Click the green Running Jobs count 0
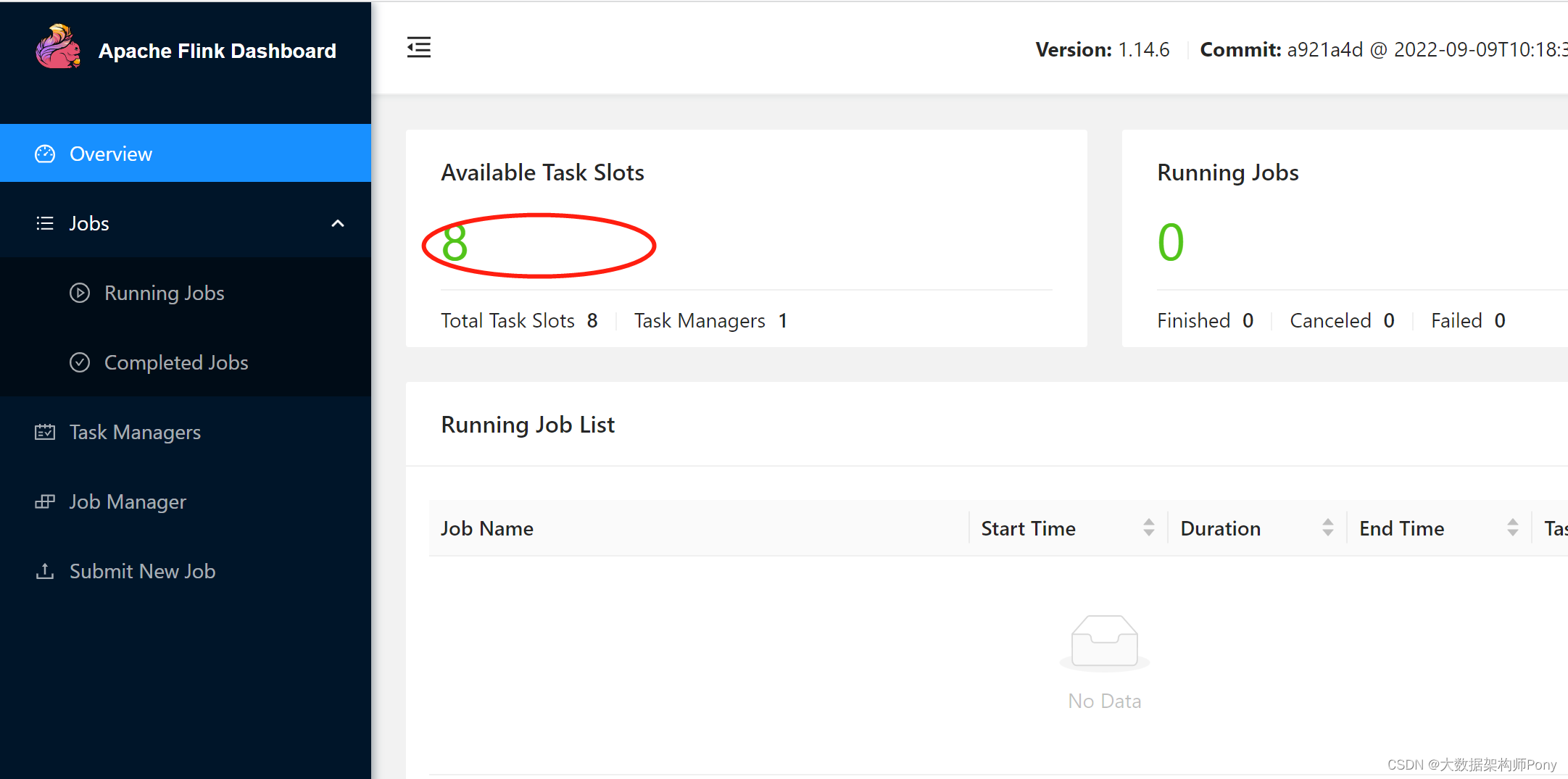 pyautogui.click(x=1171, y=242)
